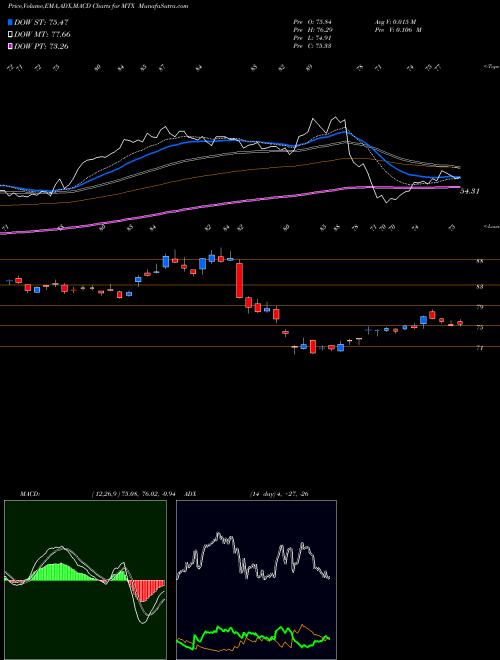The image size is (500, 660).
Task: Select the DOW PT 73.26 legend label
Action: (41, 46)
